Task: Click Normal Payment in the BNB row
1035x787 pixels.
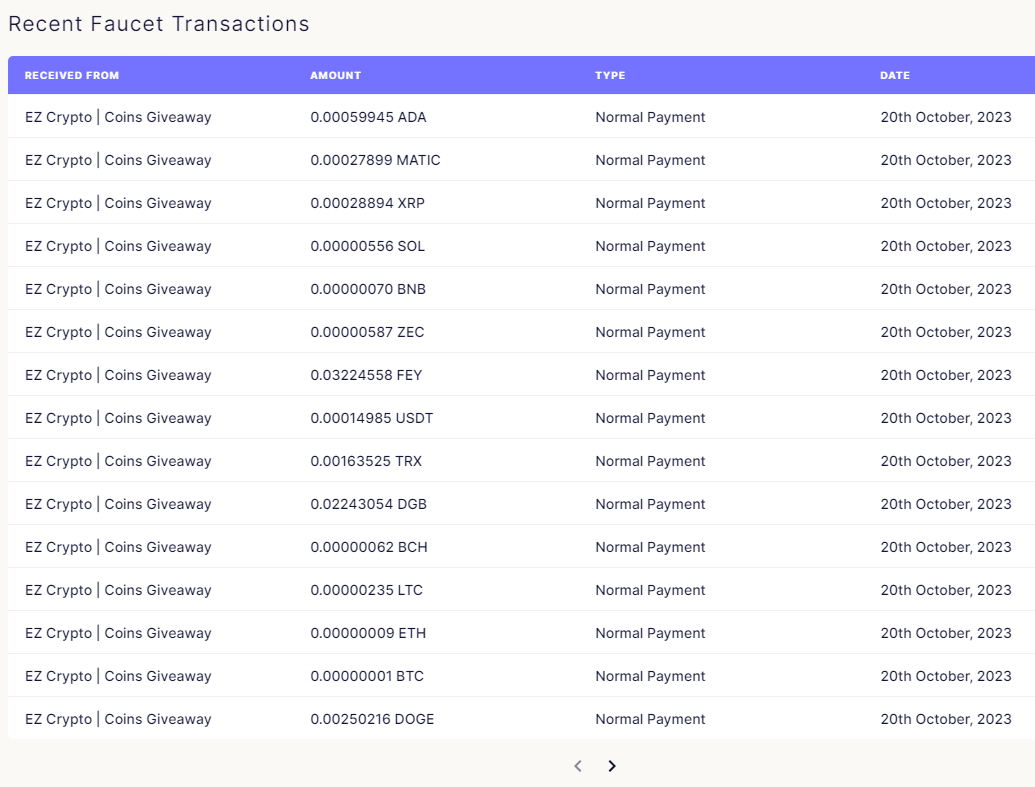Action: pos(650,289)
